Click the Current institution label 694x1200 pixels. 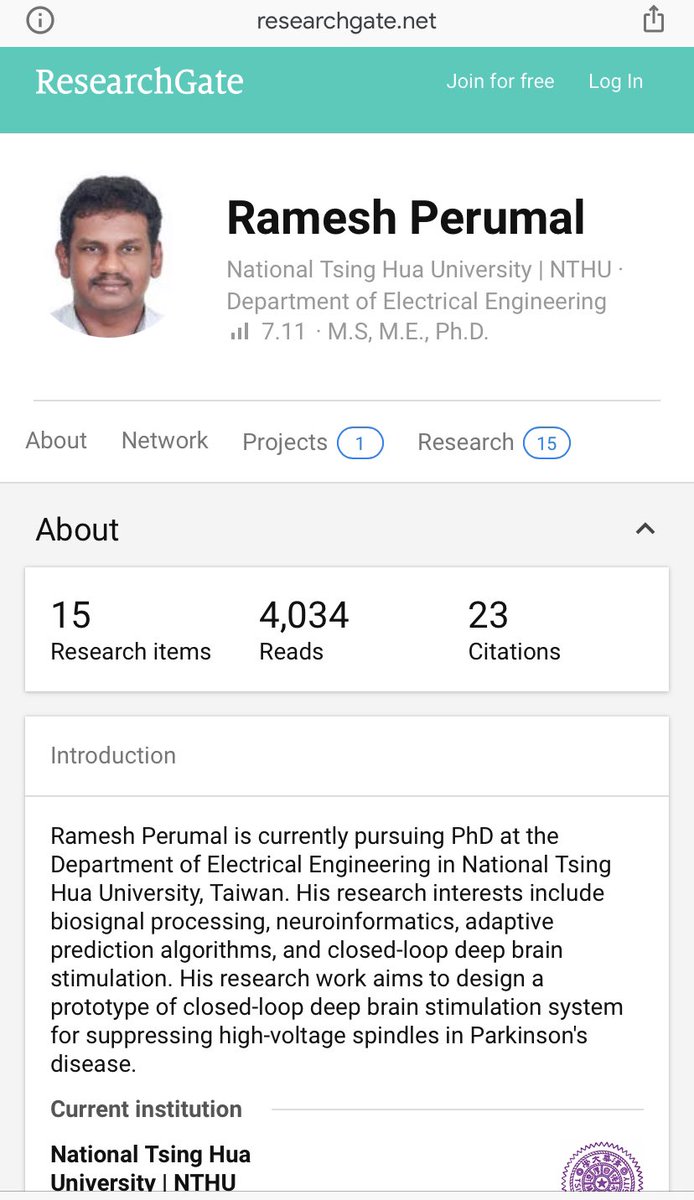(x=146, y=1109)
